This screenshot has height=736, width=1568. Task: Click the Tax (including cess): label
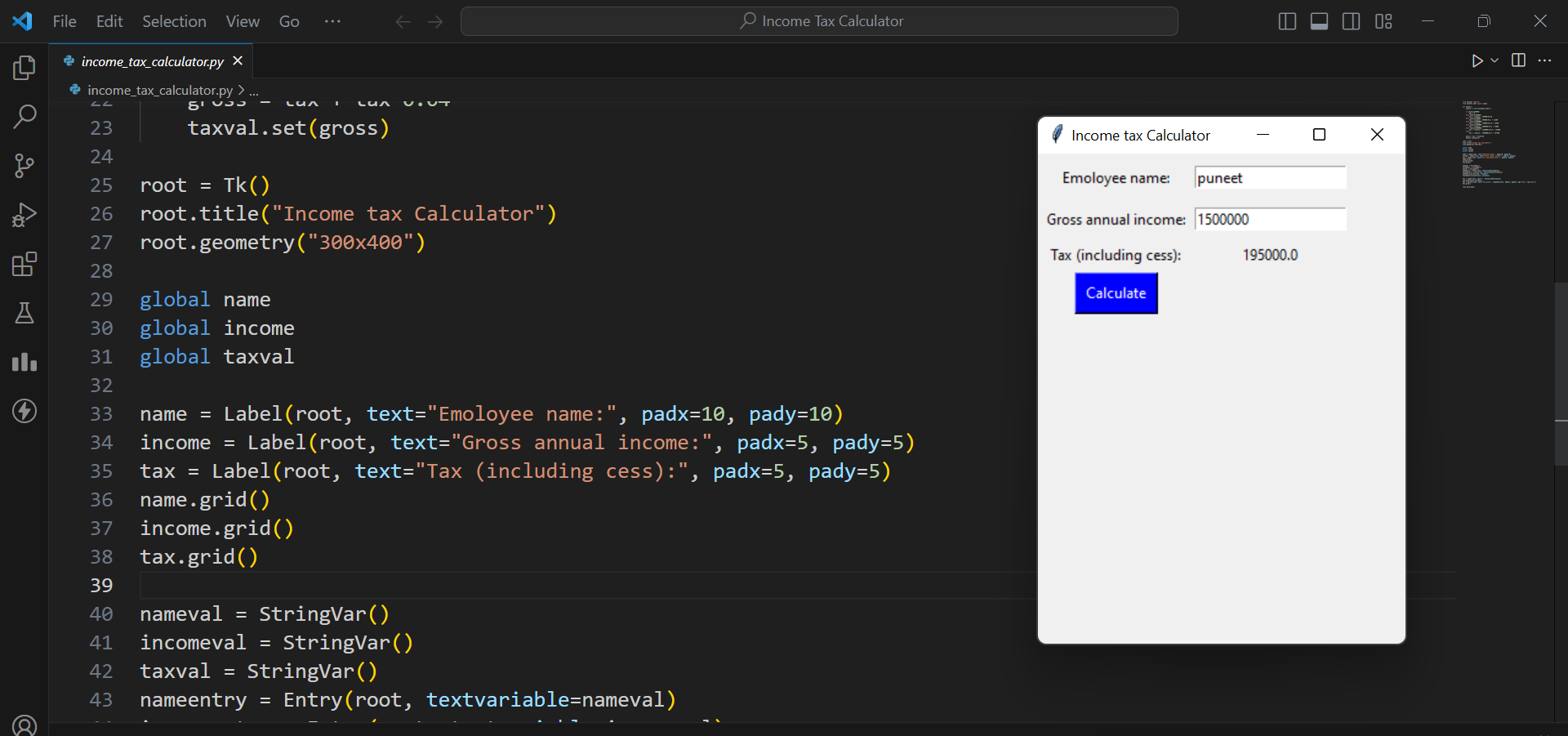[x=1116, y=255]
